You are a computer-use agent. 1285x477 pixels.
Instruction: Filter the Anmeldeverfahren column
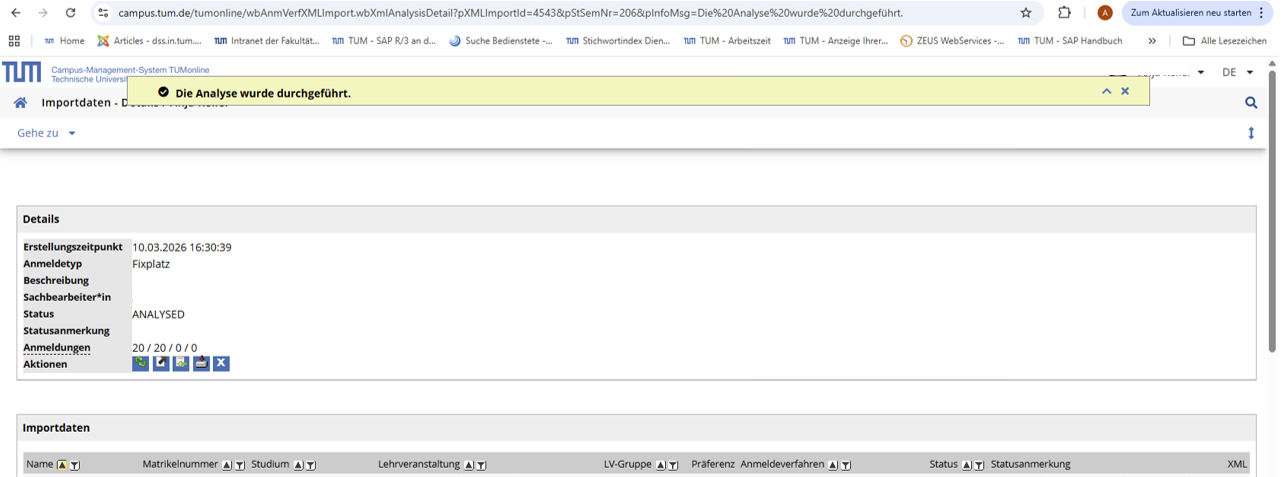pyautogui.click(x=846, y=465)
